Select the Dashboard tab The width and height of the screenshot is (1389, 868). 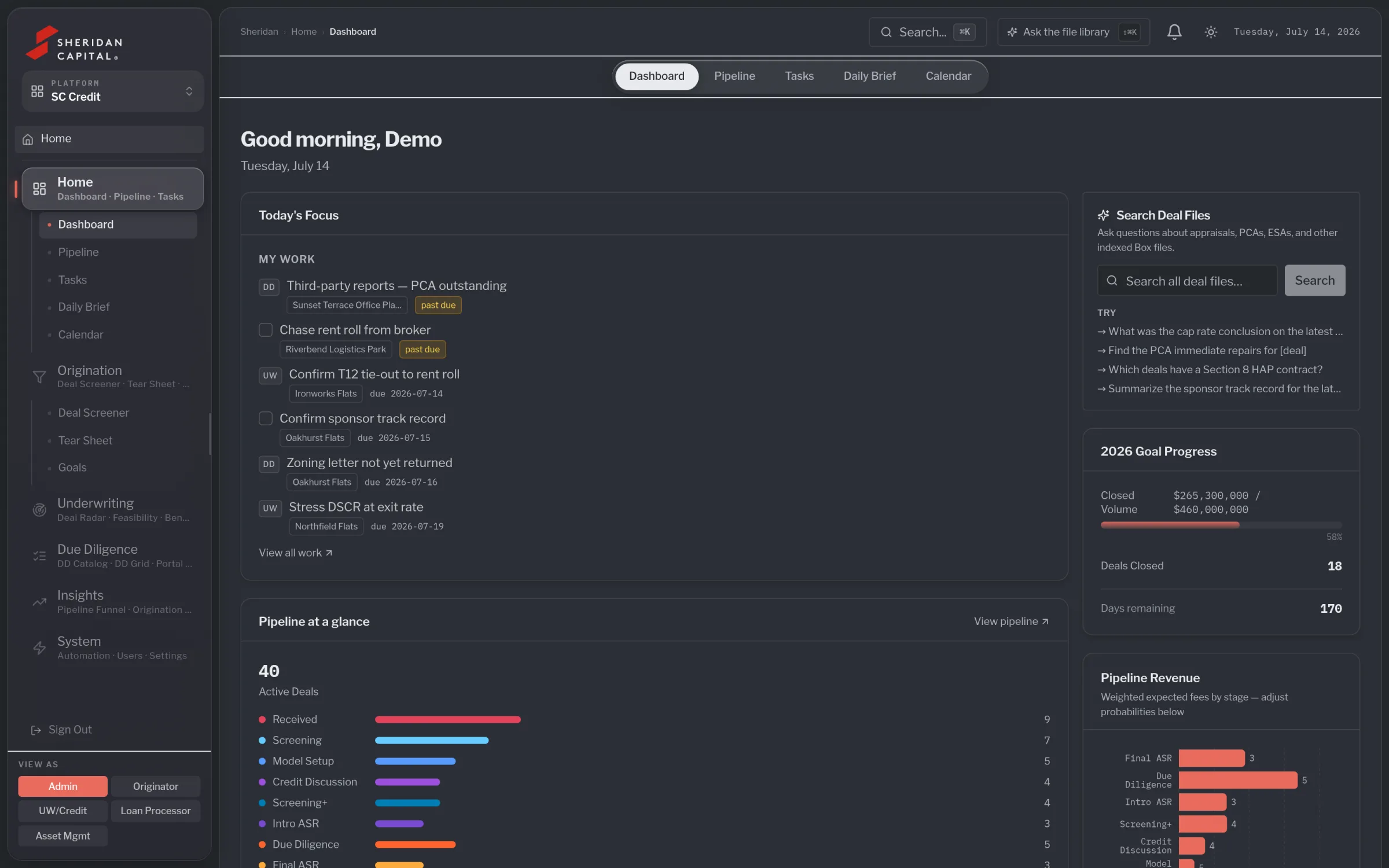coord(656,76)
